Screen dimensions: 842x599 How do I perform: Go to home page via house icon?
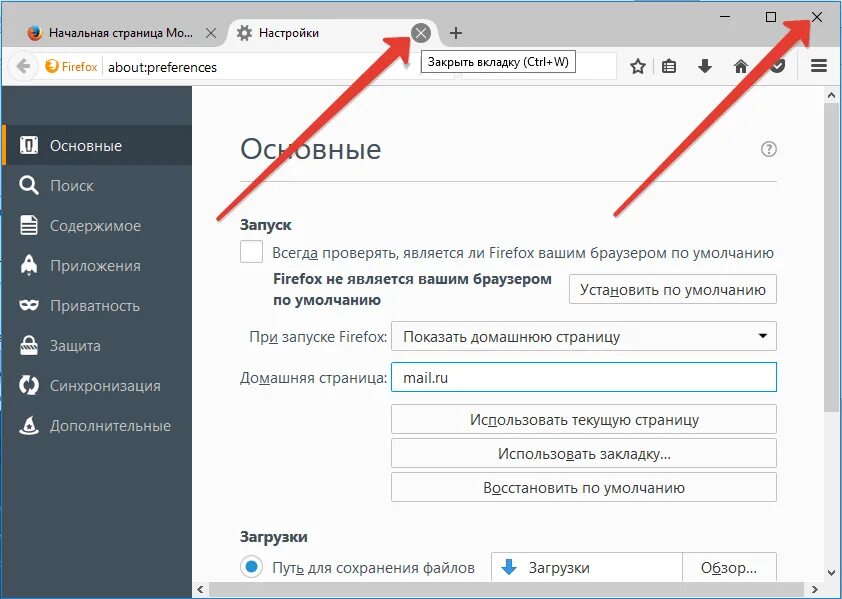point(741,67)
